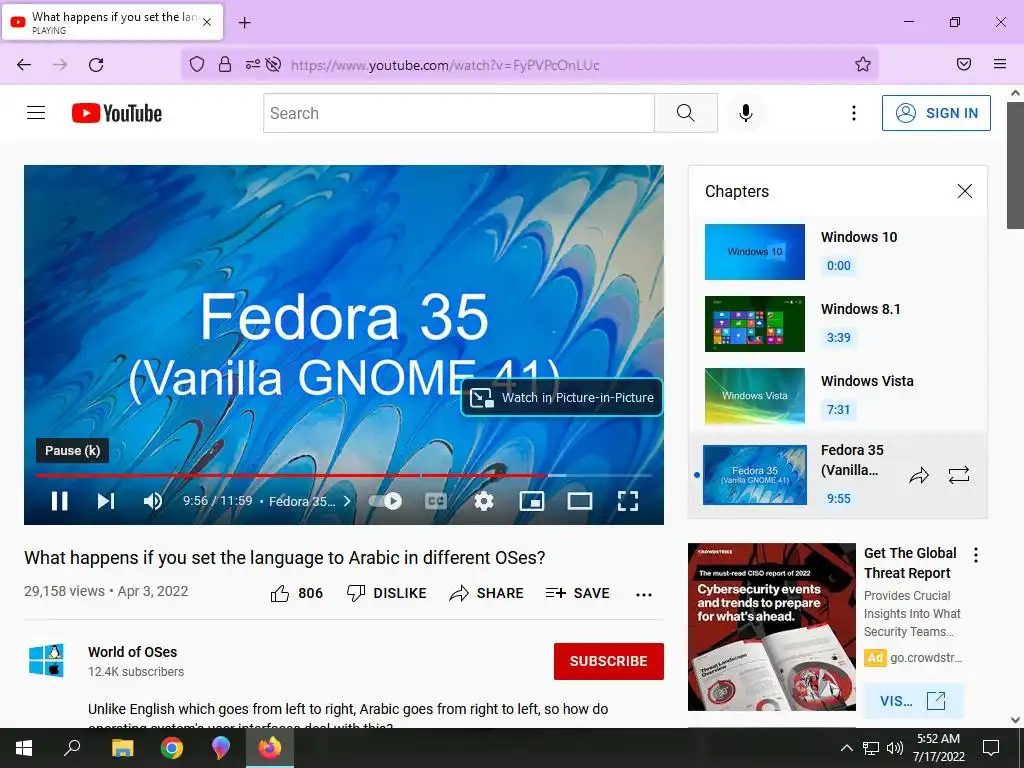This screenshot has width=1024, height=768.
Task: Click the search magnifier button
Action: click(x=686, y=113)
